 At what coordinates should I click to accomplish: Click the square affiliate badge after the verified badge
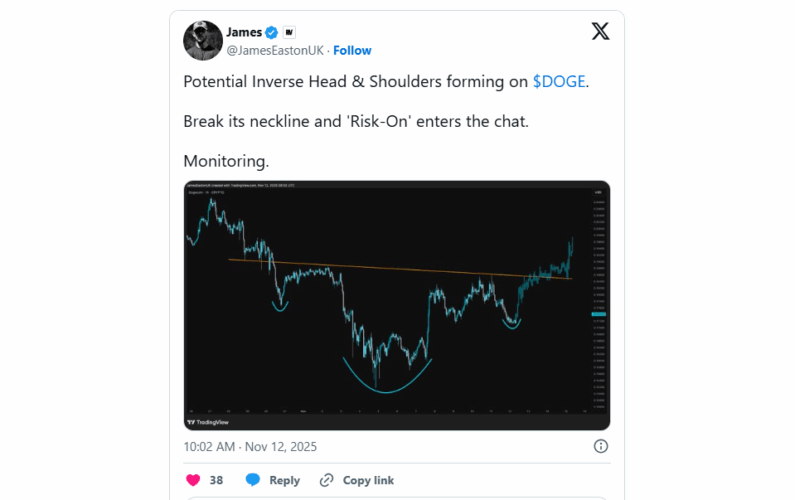click(289, 32)
